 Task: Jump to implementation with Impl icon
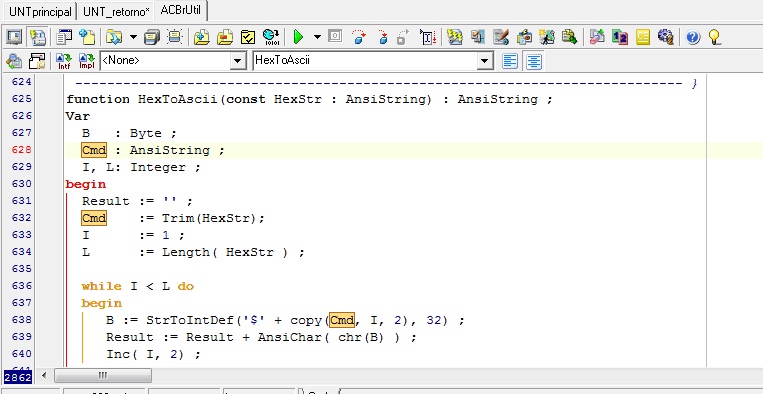pyautogui.click(x=87, y=61)
